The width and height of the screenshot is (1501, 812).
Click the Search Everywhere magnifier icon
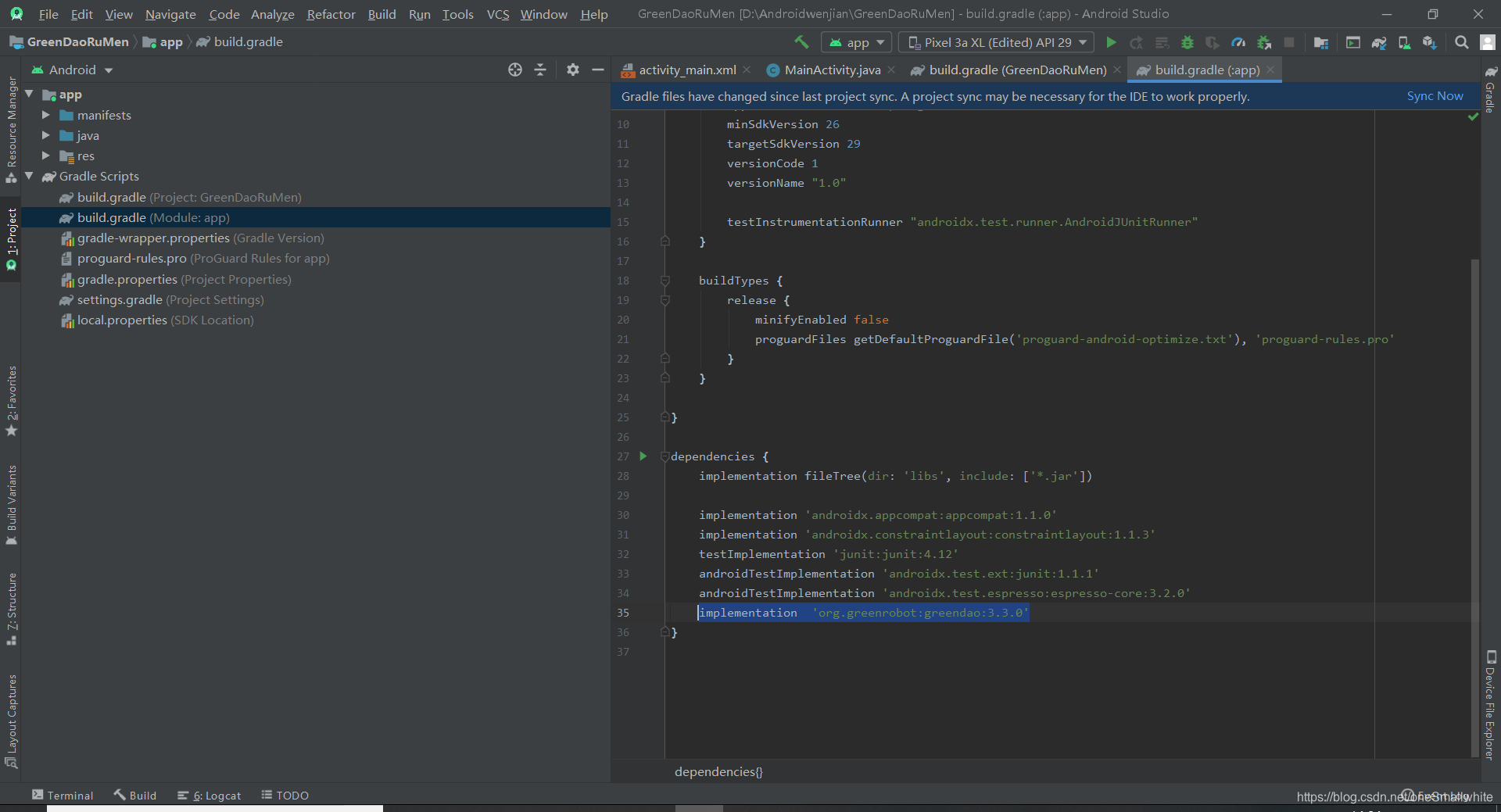point(1461,42)
